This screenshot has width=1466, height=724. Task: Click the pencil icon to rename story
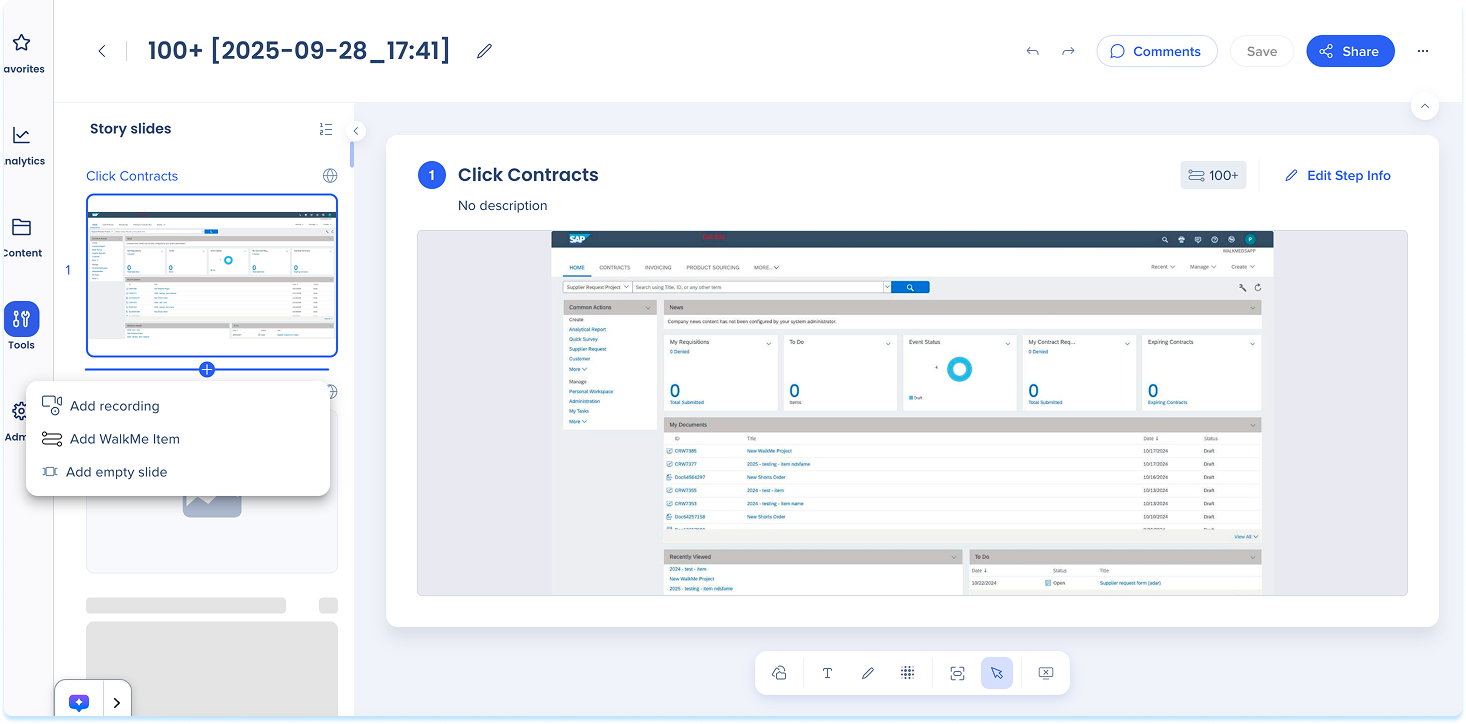click(x=485, y=51)
